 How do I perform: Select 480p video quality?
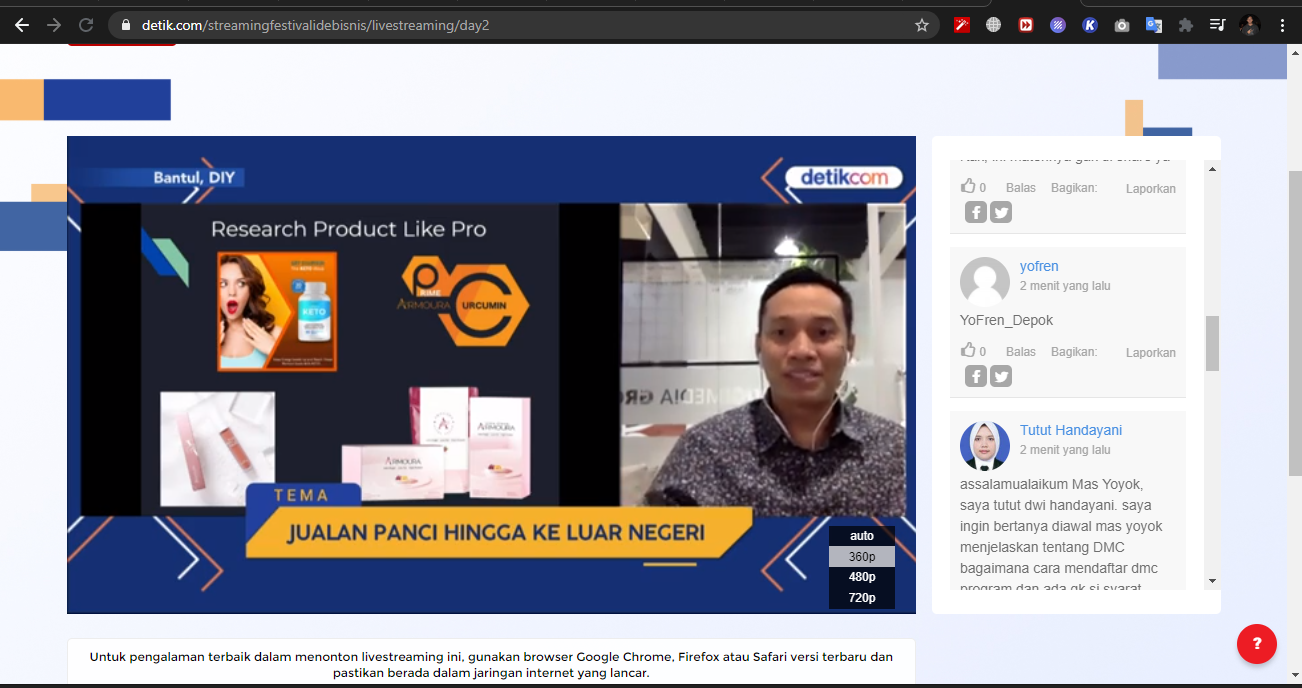[x=861, y=577]
